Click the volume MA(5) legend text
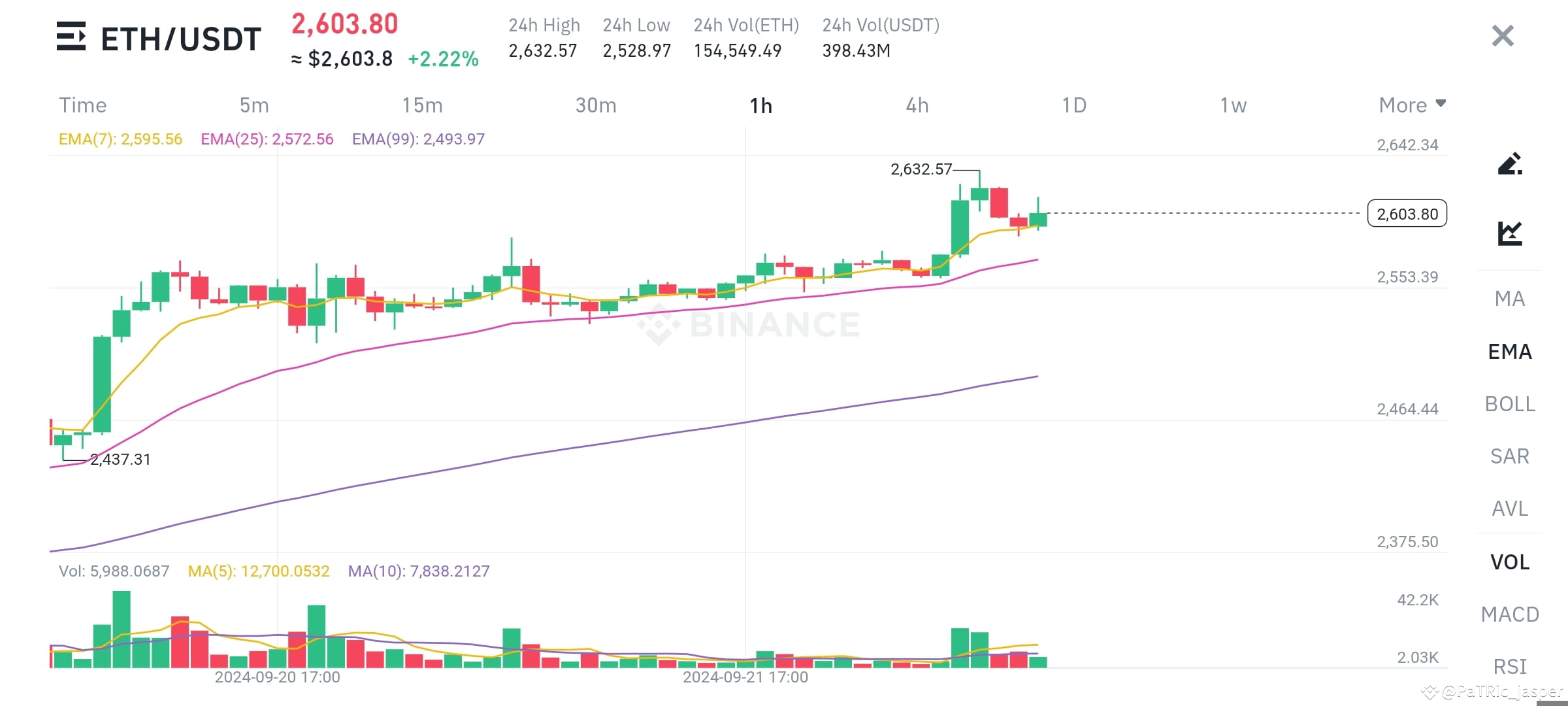The image size is (1568, 706). (258, 570)
